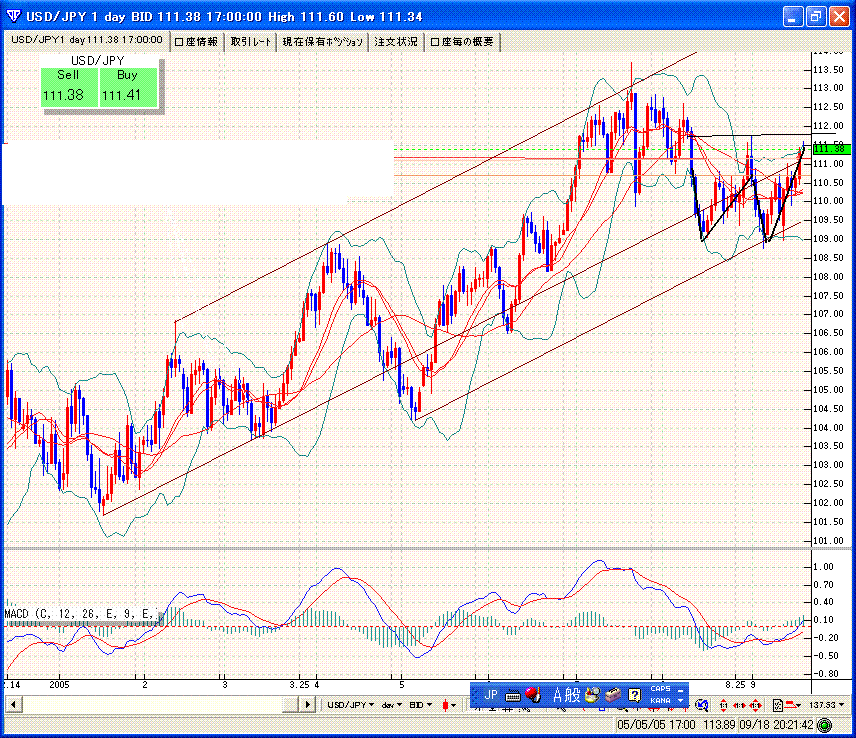Toggle the IME input mode 'A' icon
The image size is (856, 738).
(x=557, y=694)
